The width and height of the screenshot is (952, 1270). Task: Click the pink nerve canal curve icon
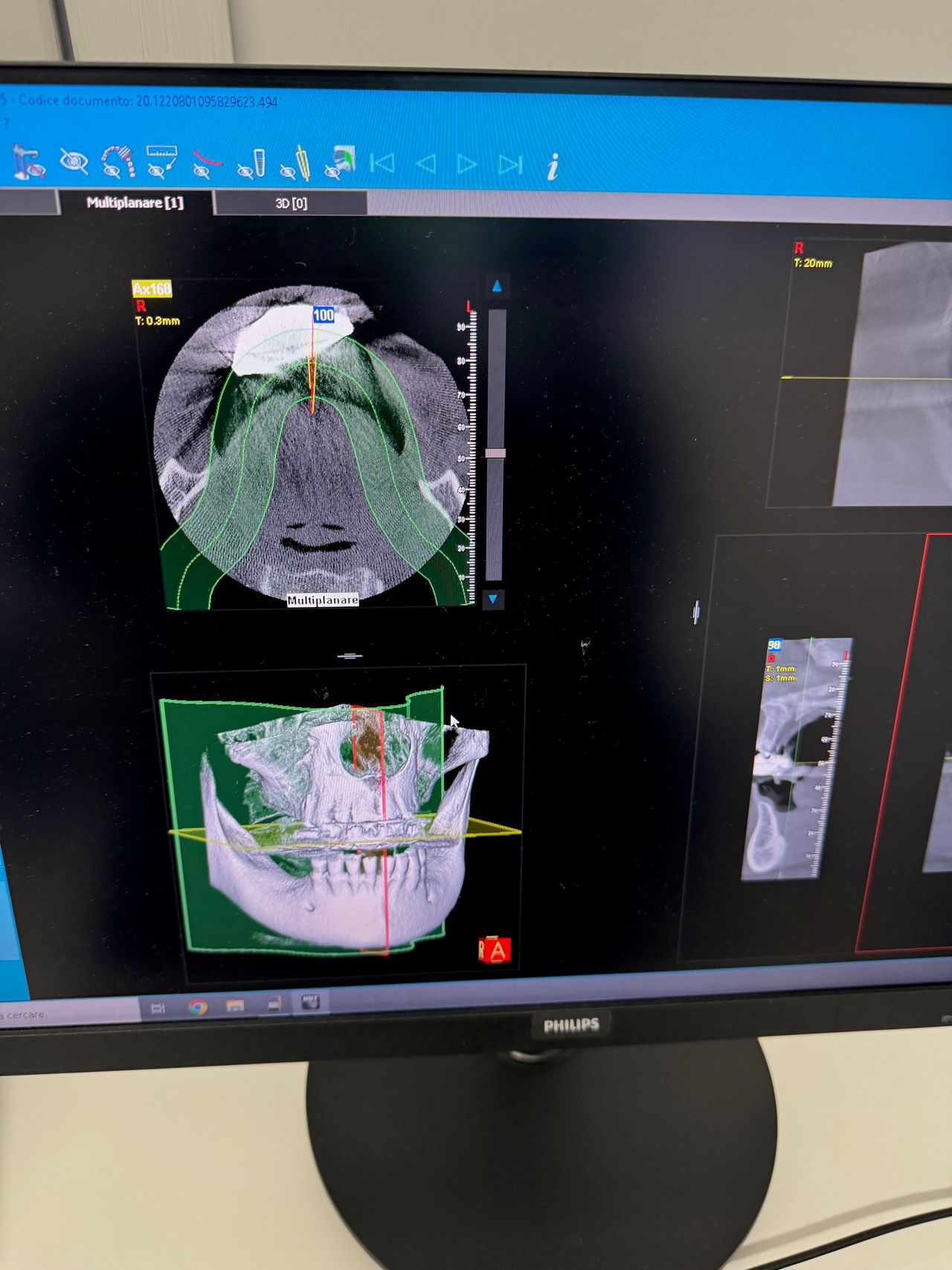[206, 163]
